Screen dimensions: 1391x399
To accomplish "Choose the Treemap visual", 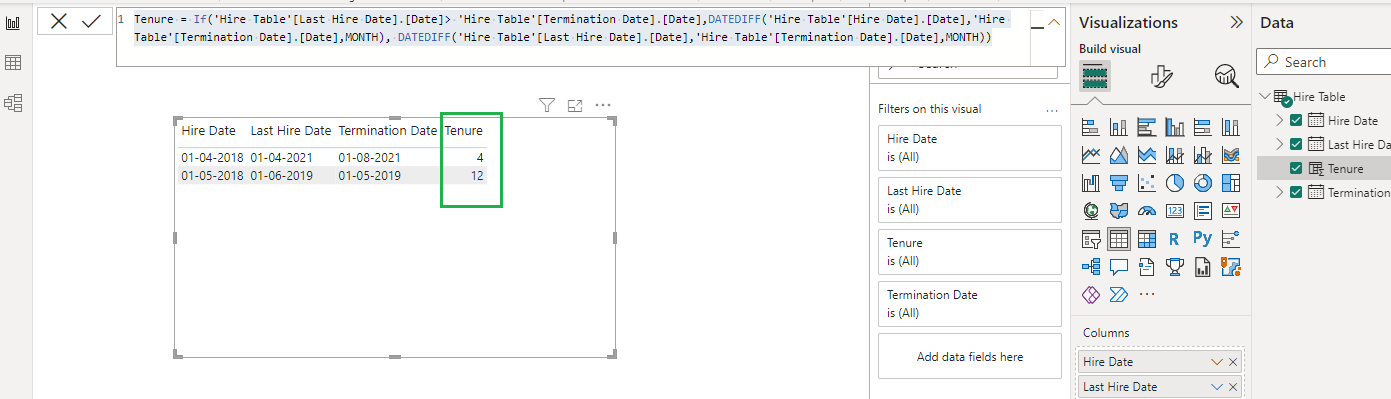I will [1231, 183].
